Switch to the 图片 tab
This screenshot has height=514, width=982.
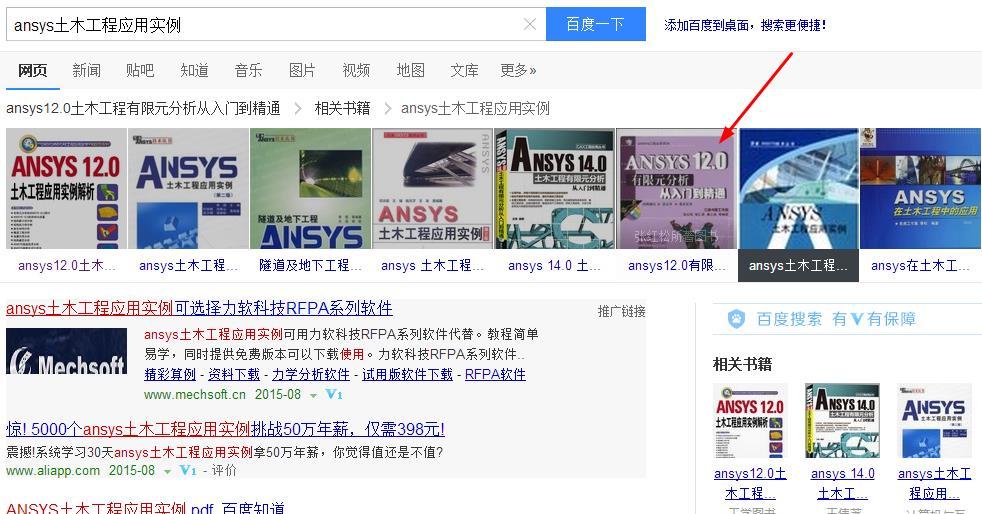(302, 70)
